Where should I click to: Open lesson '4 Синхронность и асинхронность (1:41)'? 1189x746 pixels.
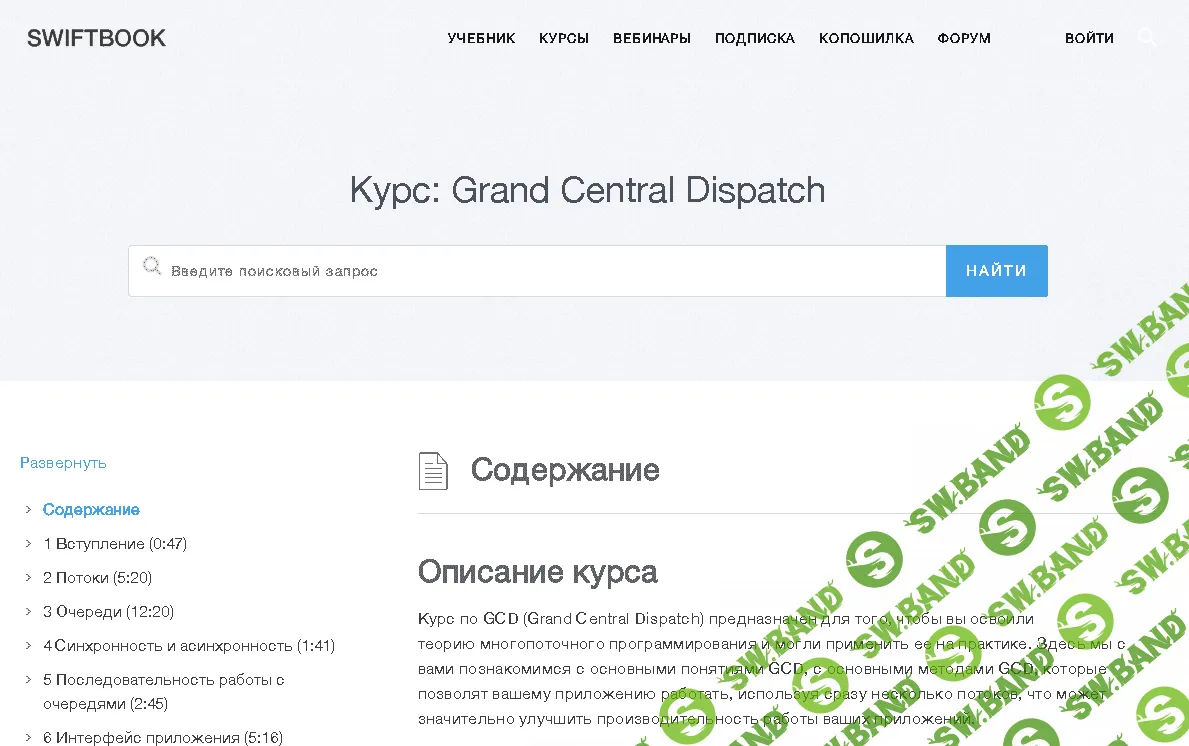(x=189, y=645)
